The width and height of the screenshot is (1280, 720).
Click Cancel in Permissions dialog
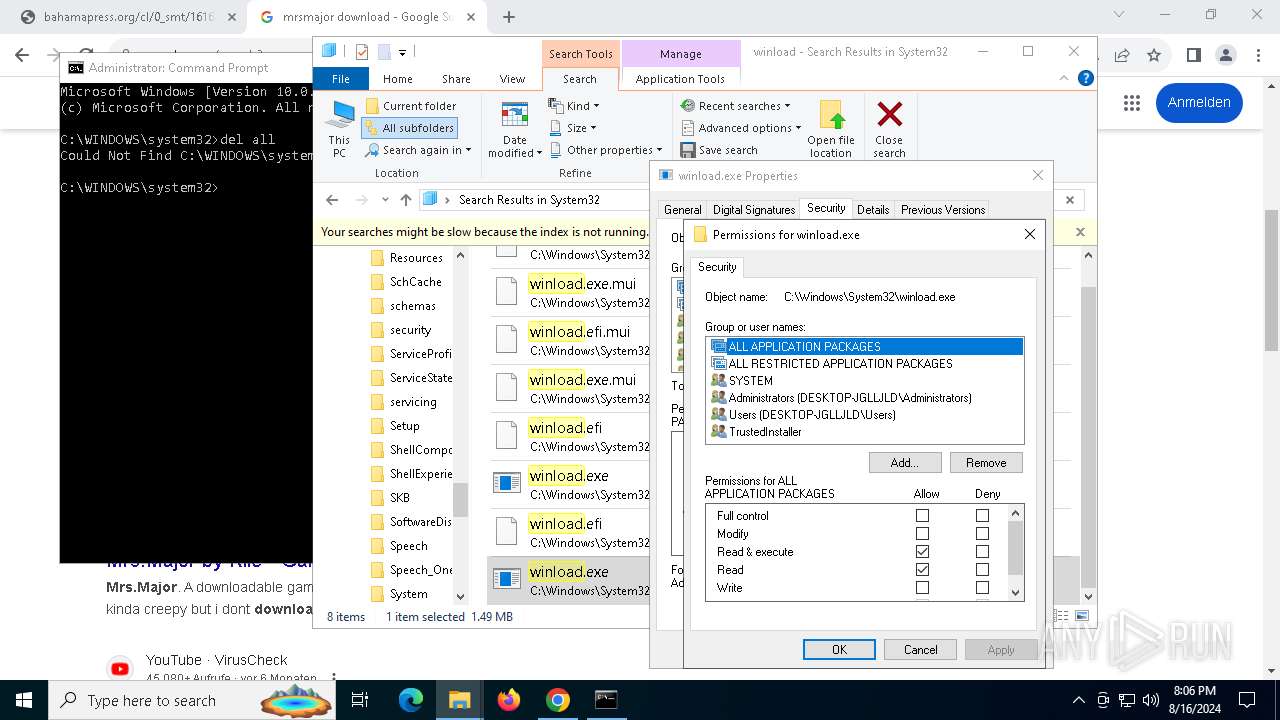(x=921, y=649)
